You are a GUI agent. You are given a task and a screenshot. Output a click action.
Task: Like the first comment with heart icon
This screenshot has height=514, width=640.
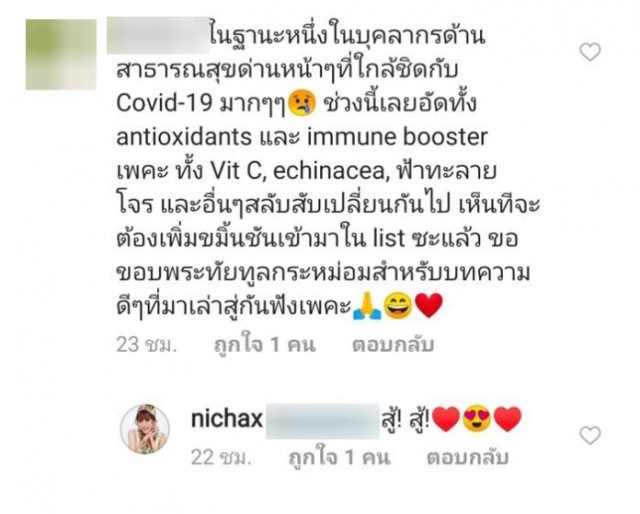[x=590, y=52]
